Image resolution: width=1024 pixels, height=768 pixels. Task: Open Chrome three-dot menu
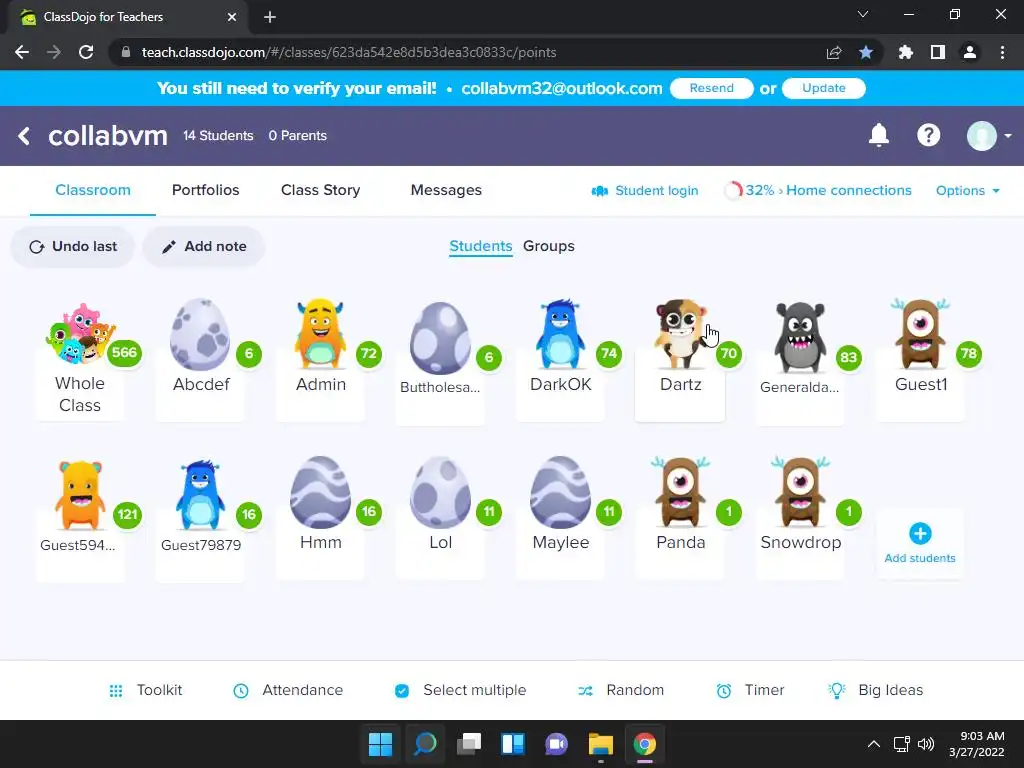tap(1002, 52)
